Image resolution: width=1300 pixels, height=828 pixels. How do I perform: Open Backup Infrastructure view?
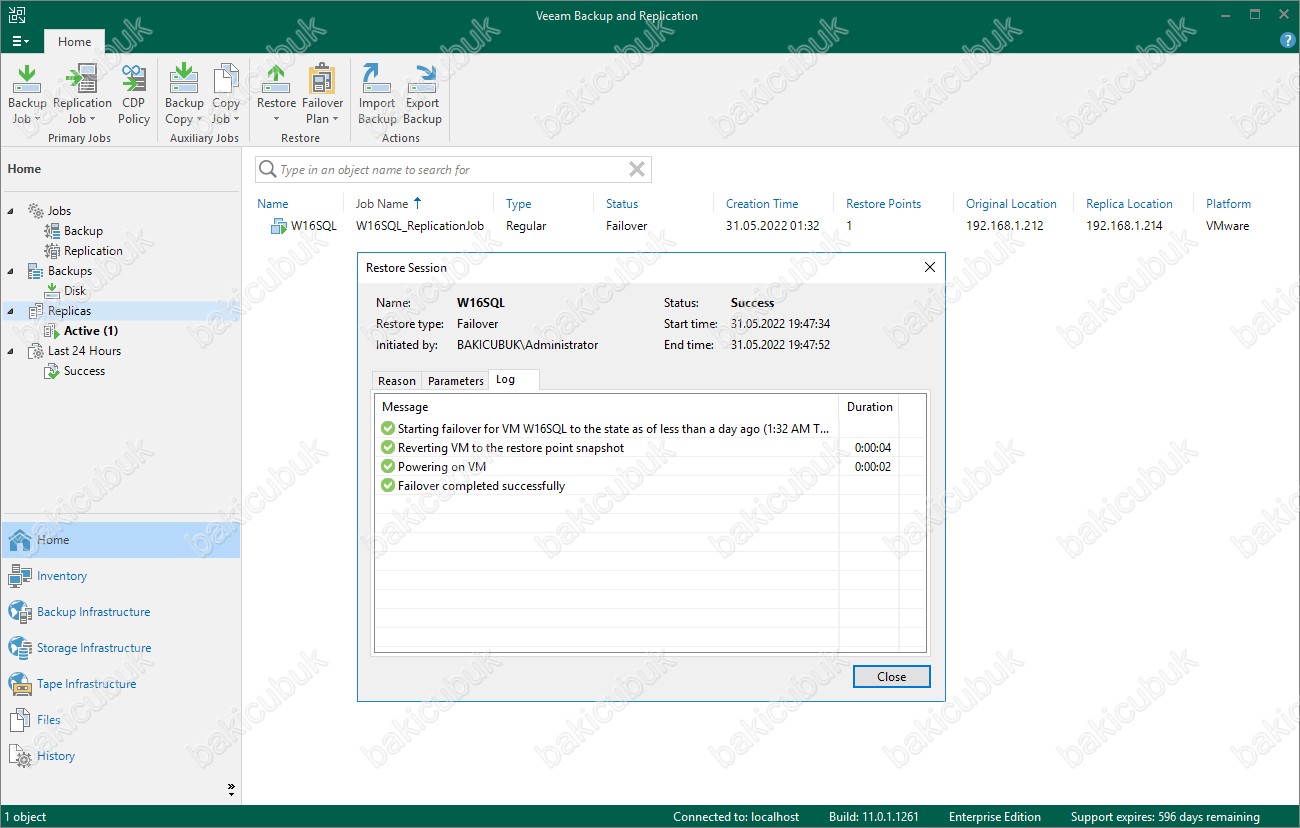[93, 612]
